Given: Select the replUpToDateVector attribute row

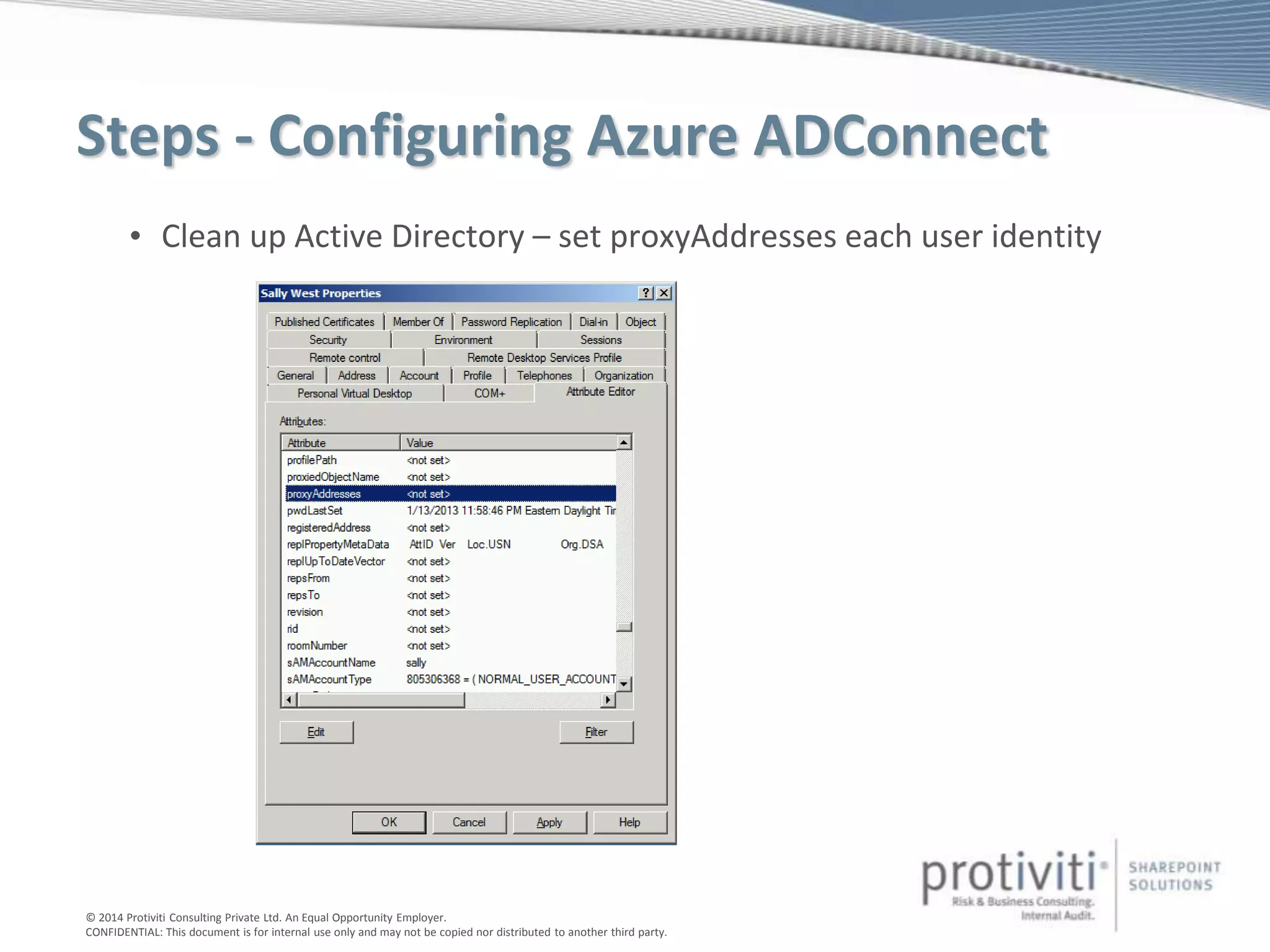Looking at the screenshot, I should click(x=450, y=561).
